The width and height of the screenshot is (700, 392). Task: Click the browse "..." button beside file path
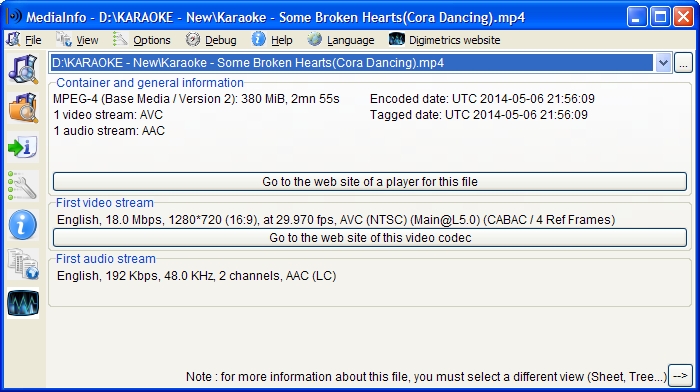click(683, 63)
